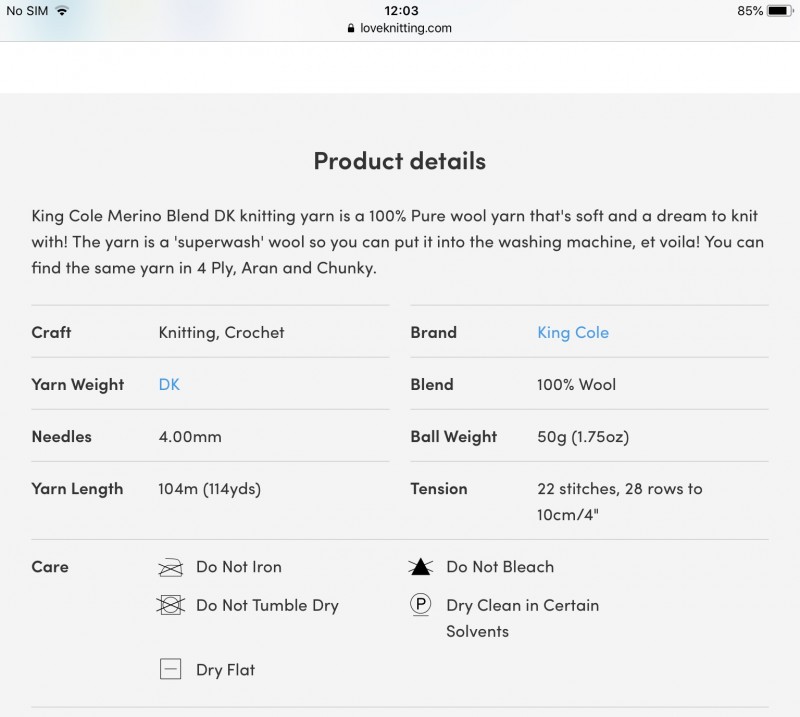Click the Do Not Iron care icon
This screenshot has height=717, width=800.
[170, 567]
